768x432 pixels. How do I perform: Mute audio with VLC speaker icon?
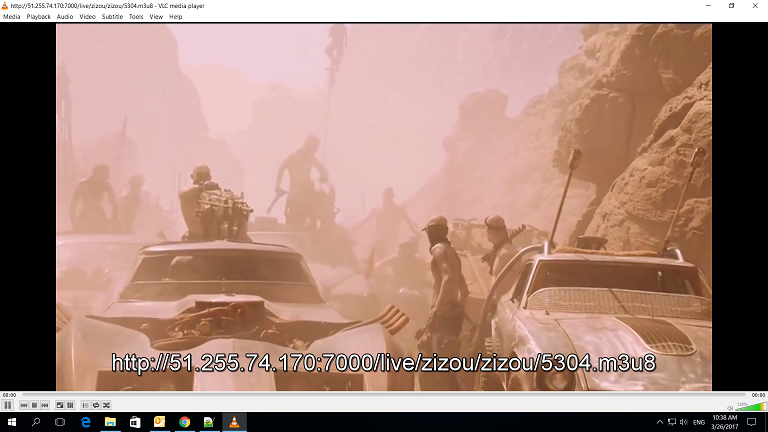[730, 408]
